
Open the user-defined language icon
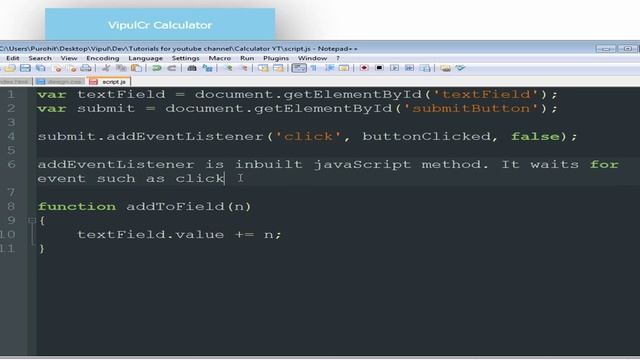click(x=344, y=68)
